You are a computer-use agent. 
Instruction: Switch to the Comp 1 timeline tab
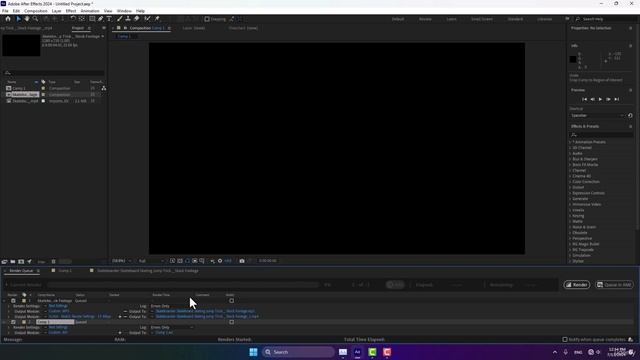pyautogui.click(x=65, y=271)
